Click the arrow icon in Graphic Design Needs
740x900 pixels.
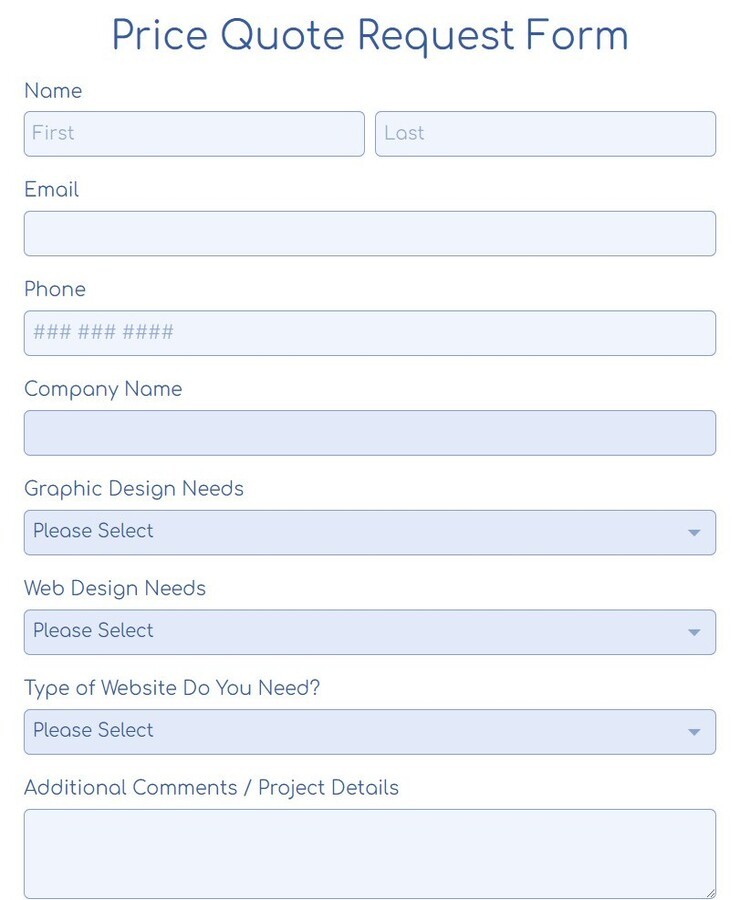pyautogui.click(x=694, y=533)
